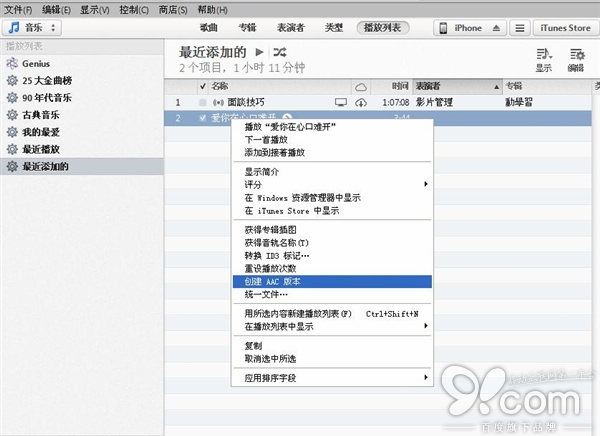Image resolution: width=600 pixels, height=436 pixels.
Task: Switch to the 播放列表 tab
Action: click(x=383, y=28)
